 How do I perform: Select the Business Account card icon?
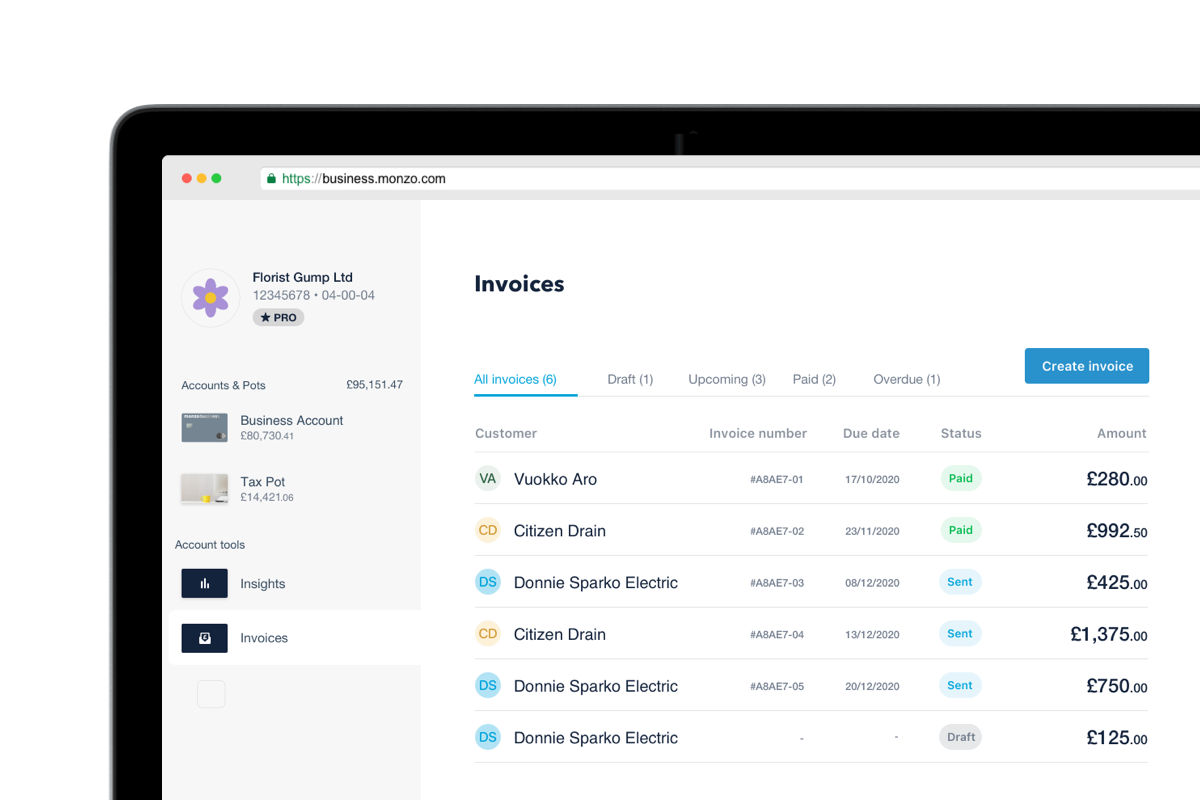(x=204, y=428)
